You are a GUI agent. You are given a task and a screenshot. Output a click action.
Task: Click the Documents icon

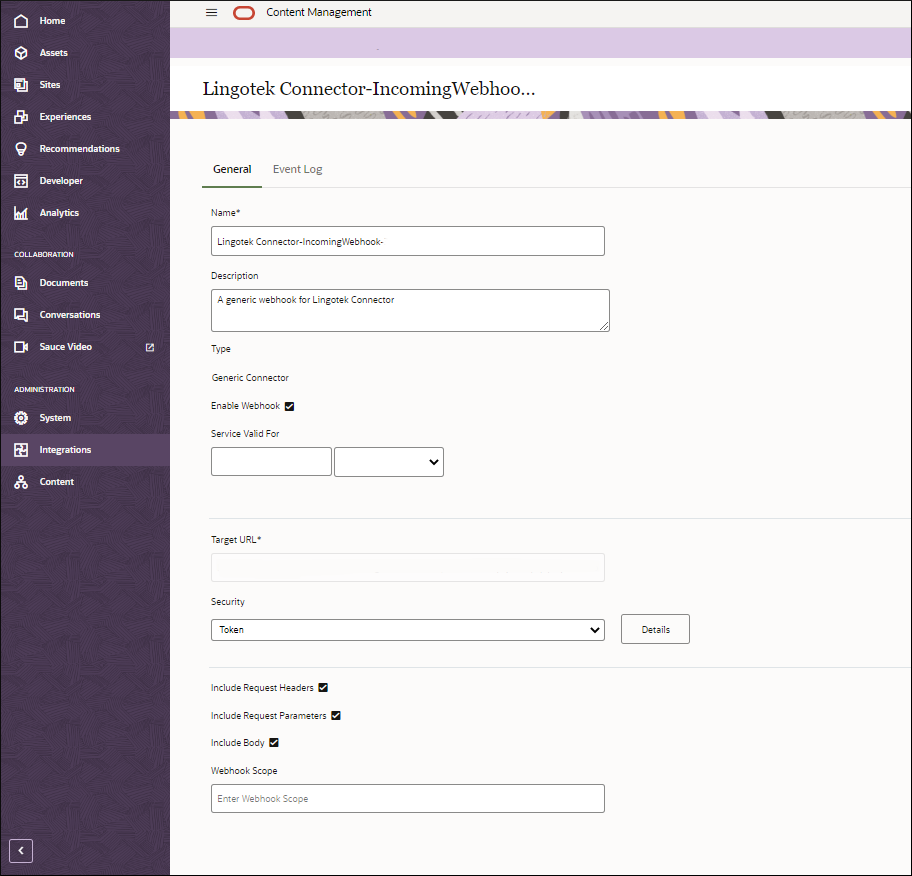[x=21, y=283]
